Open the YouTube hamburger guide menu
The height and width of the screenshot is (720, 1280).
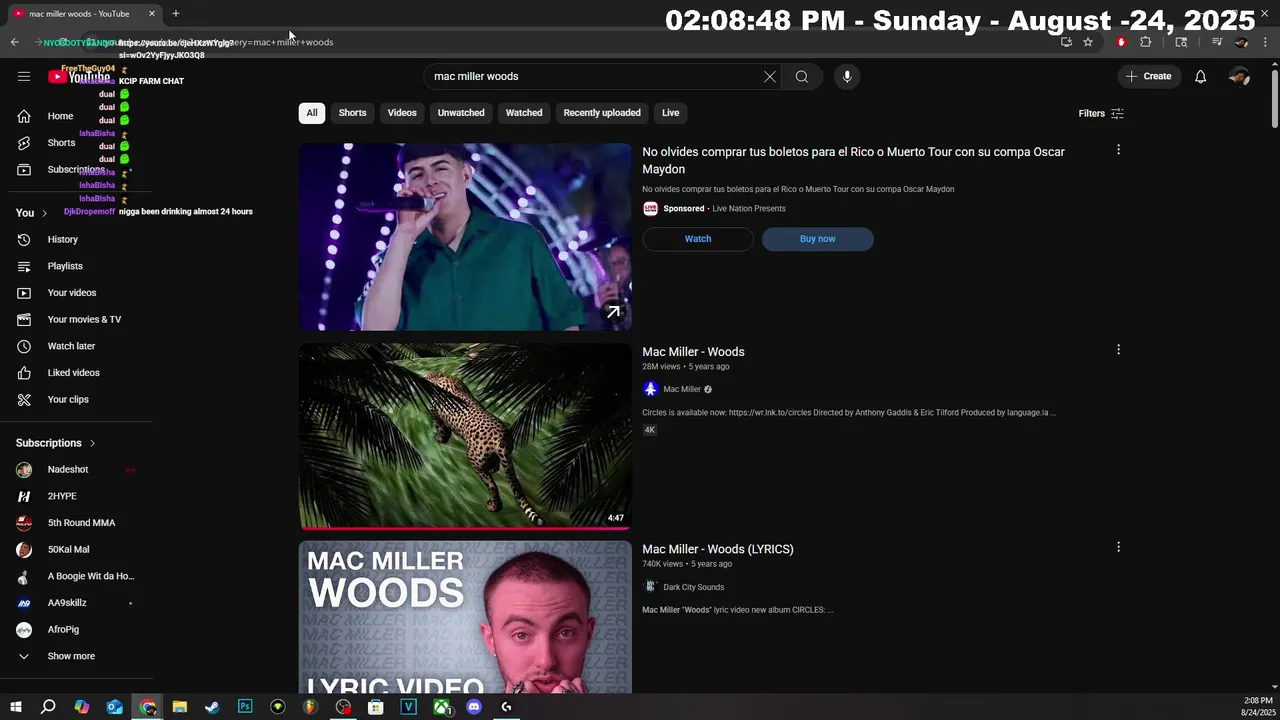click(24, 76)
